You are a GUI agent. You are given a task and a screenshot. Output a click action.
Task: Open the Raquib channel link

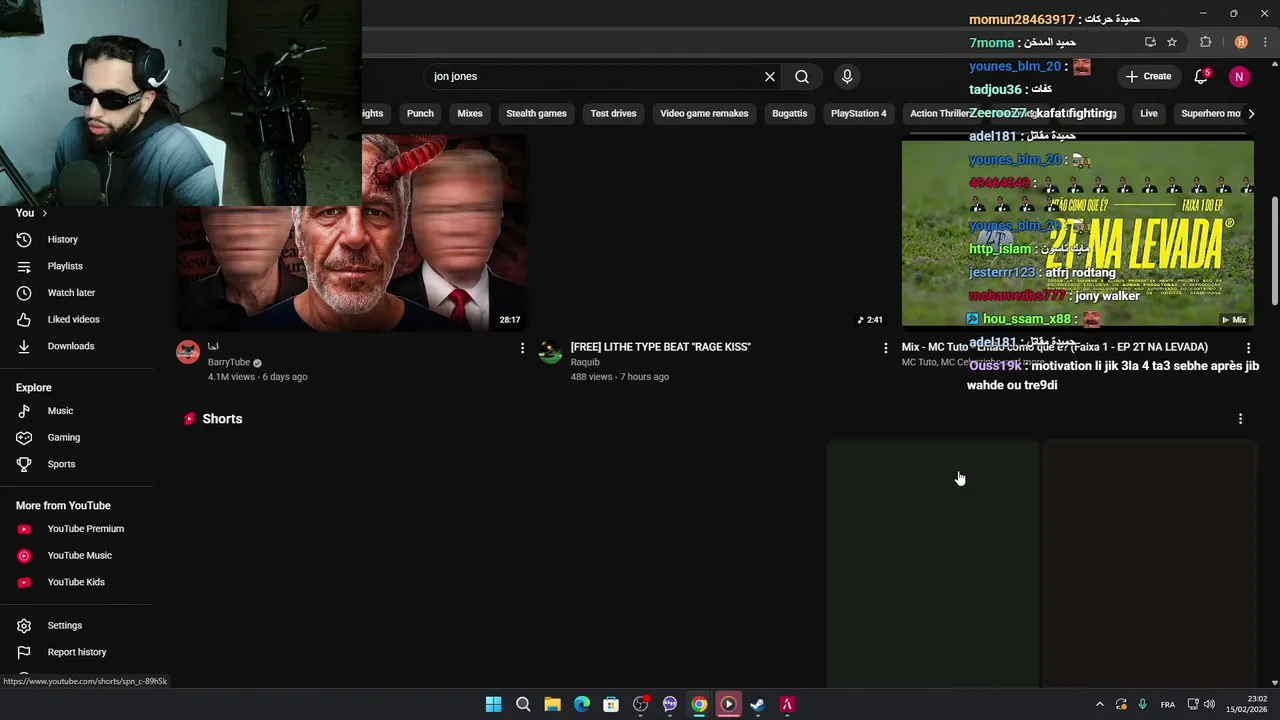pos(585,363)
